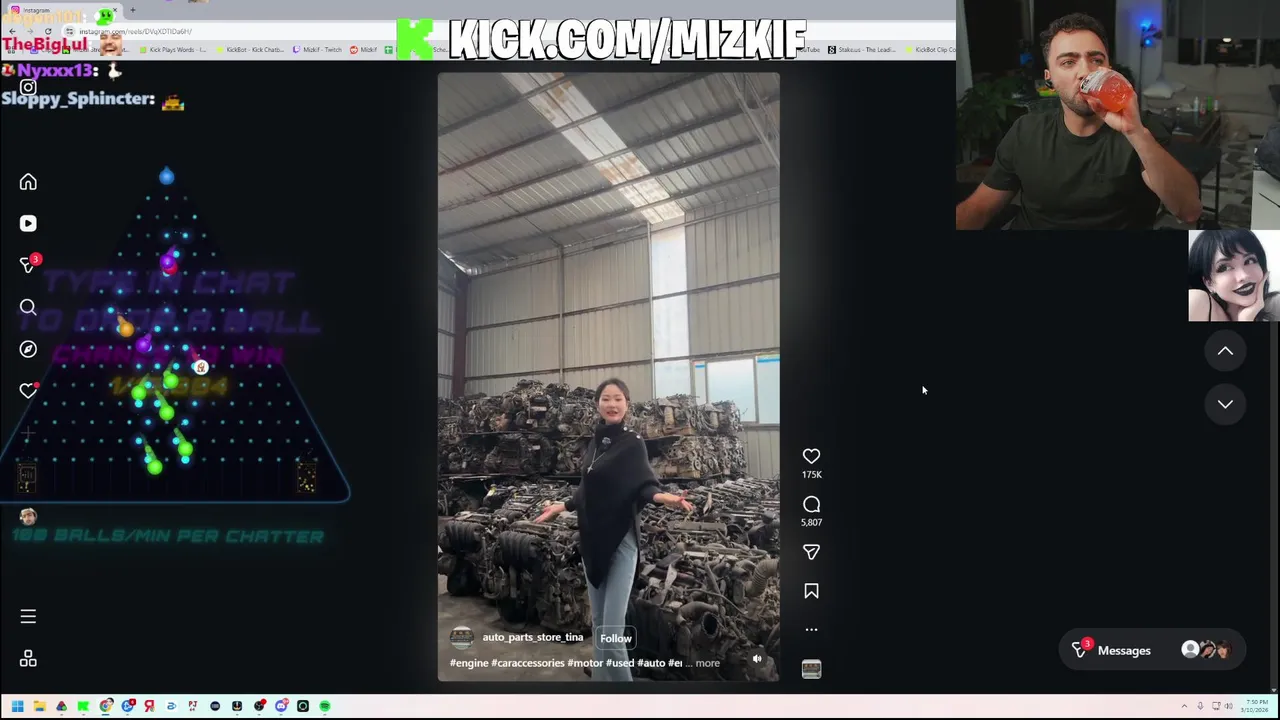
Task: Like the reel with 175K likes
Action: point(811,456)
